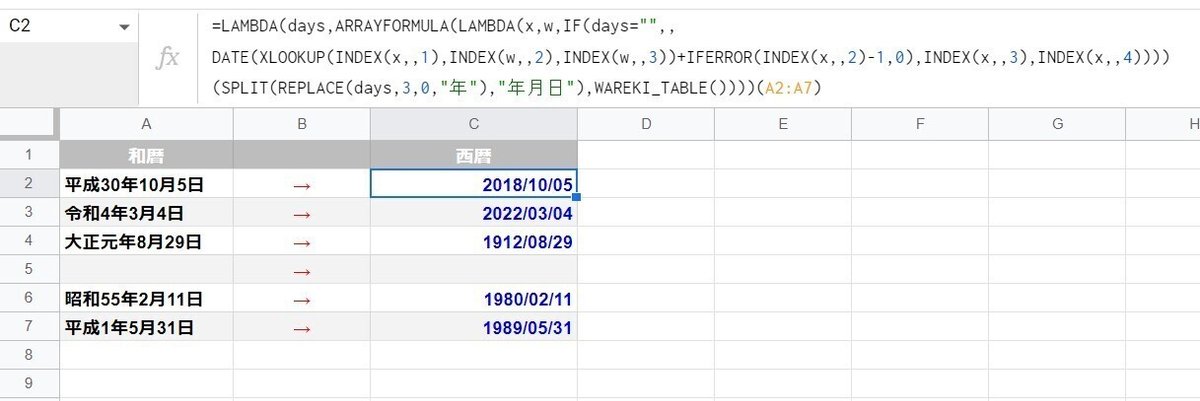The width and height of the screenshot is (1200, 401).
Task: Click empty cell C5
Action: 473,270
